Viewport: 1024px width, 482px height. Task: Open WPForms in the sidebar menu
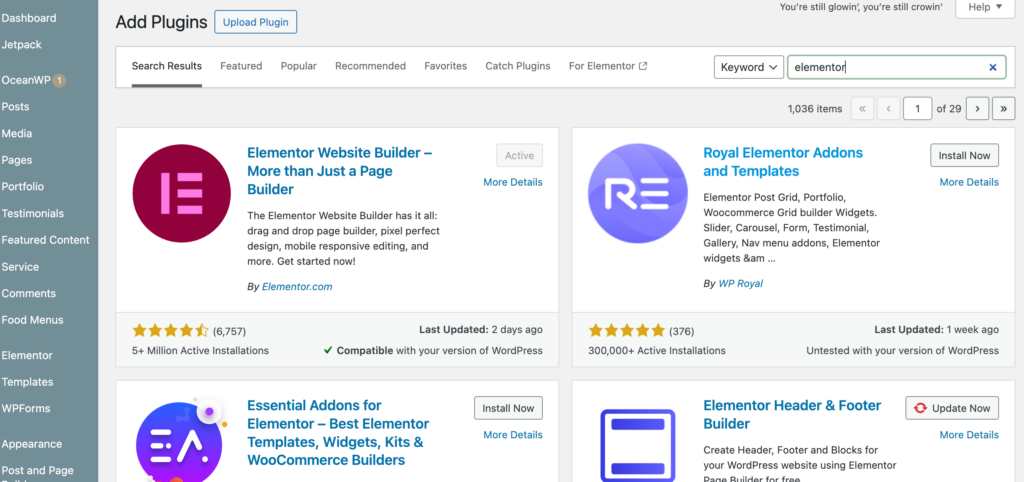tap(26, 408)
